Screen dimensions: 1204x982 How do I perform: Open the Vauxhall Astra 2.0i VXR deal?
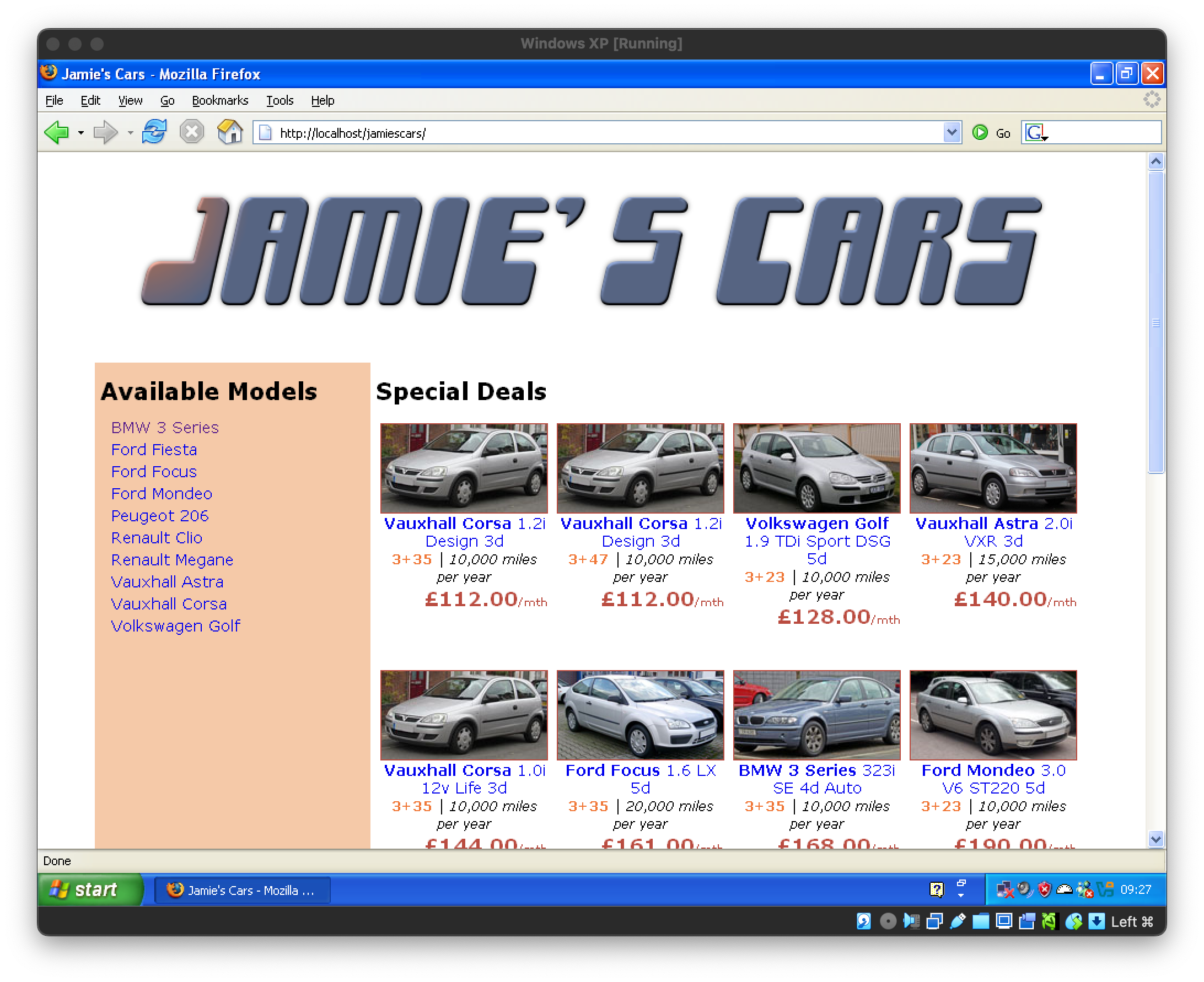coord(993,532)
